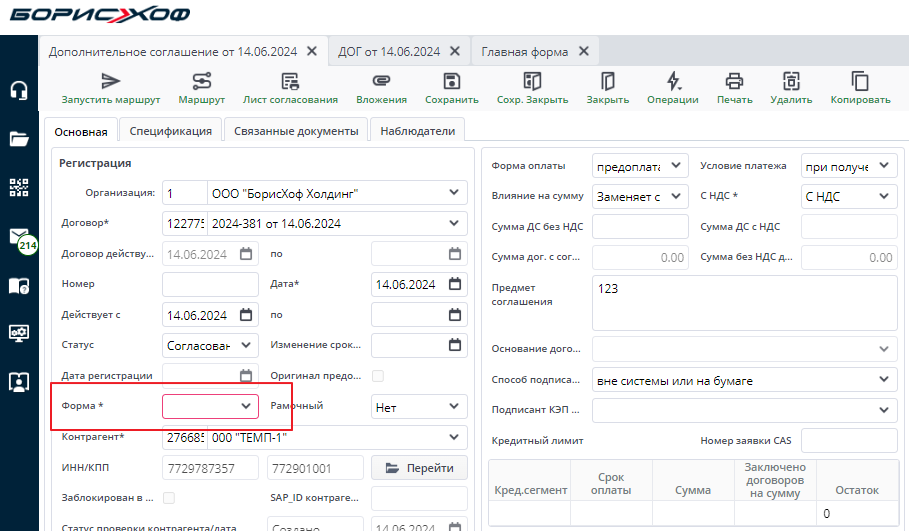Click the Номер input field

(x=210, y=284)
